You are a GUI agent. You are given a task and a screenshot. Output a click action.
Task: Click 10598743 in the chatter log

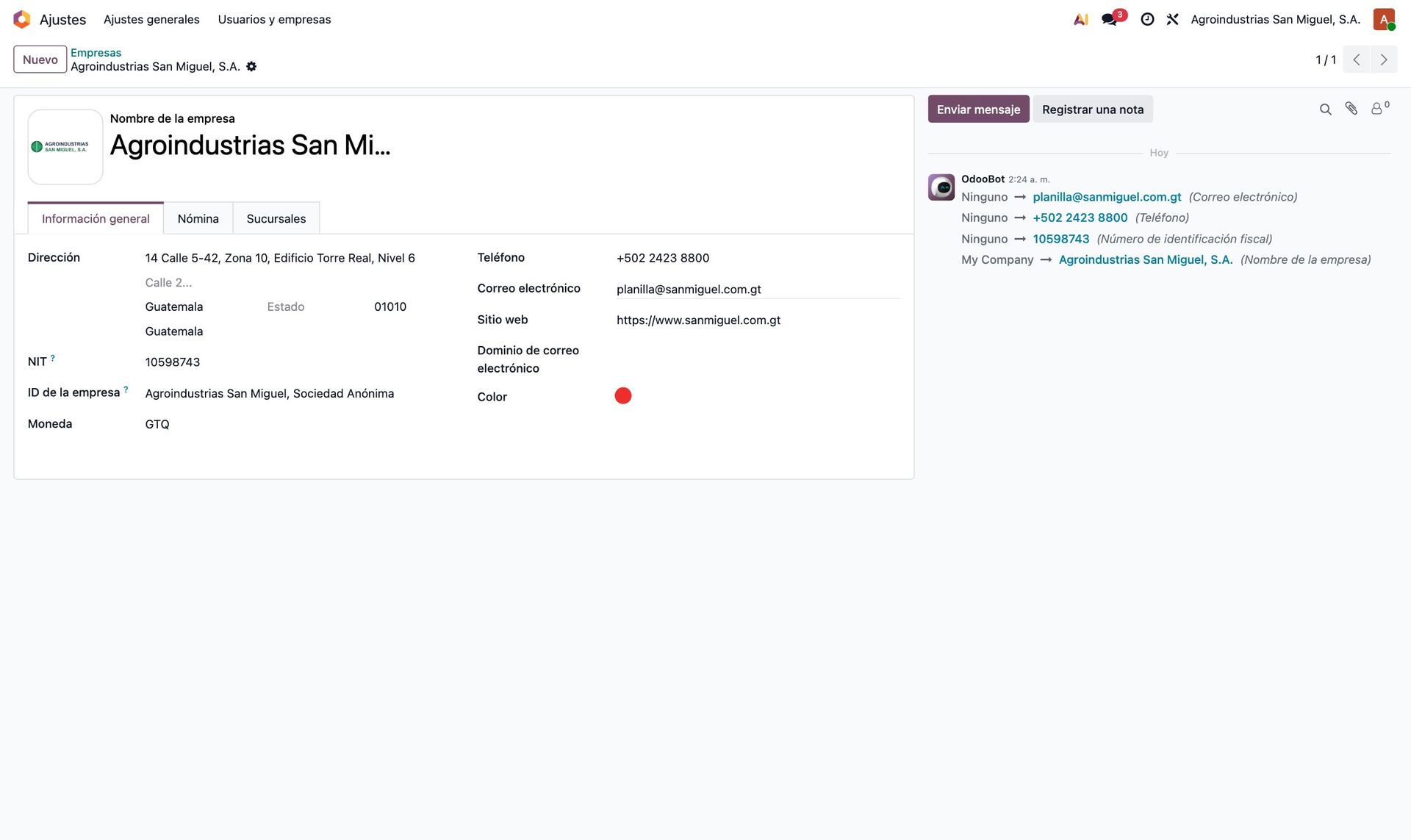(1061, 239)
